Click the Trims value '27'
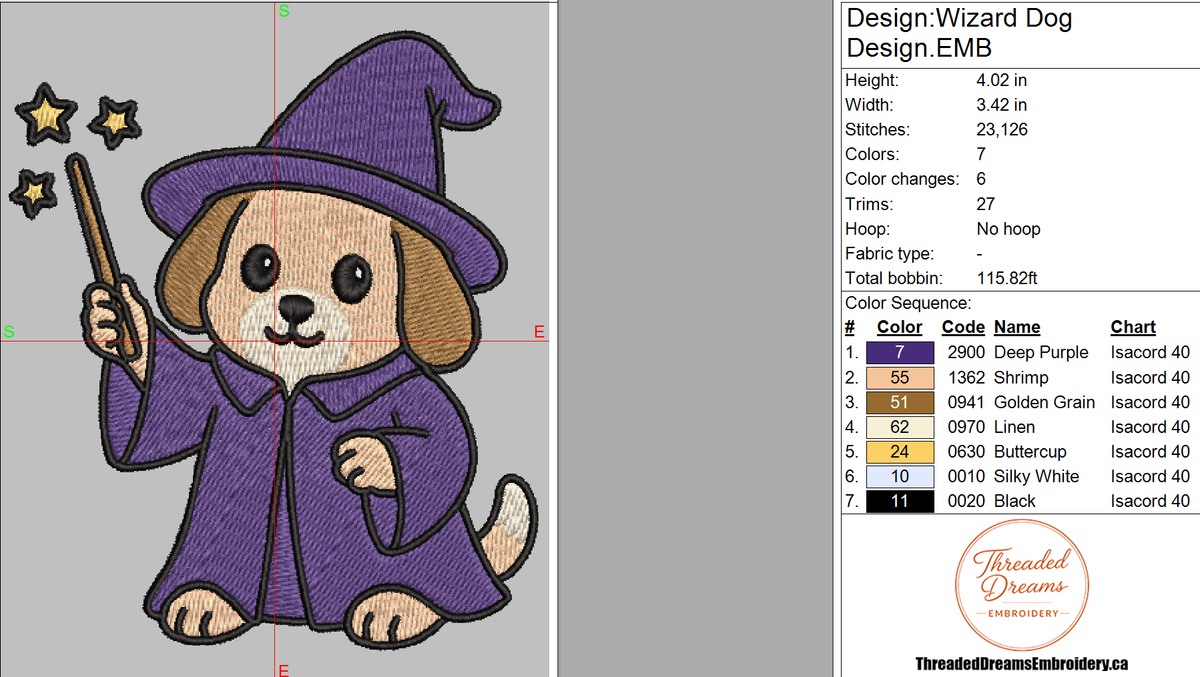 click(x=986, y=204)
